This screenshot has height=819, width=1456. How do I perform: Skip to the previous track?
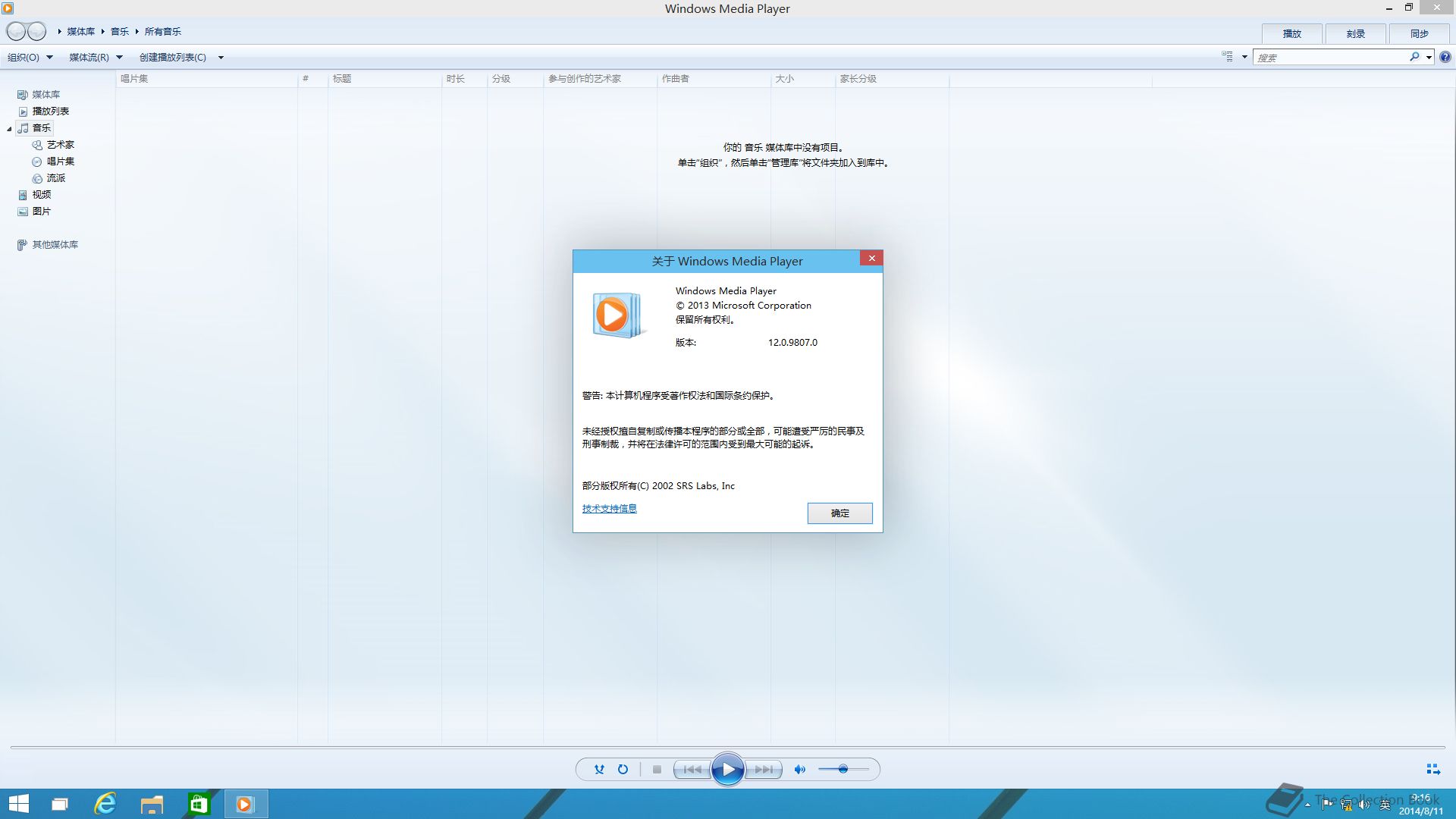click(692, 769)
